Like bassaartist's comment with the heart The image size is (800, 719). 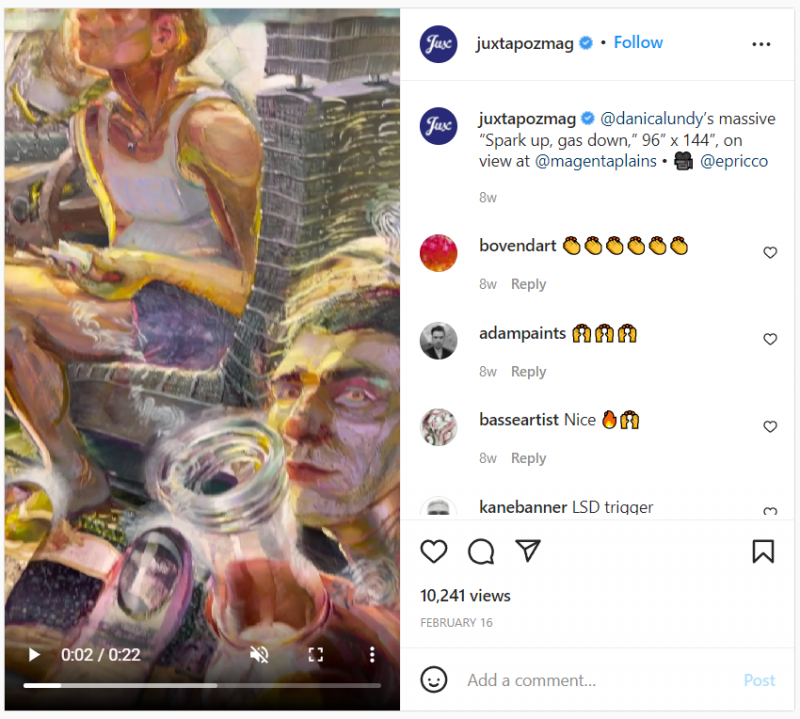click(x=770, y=426)
